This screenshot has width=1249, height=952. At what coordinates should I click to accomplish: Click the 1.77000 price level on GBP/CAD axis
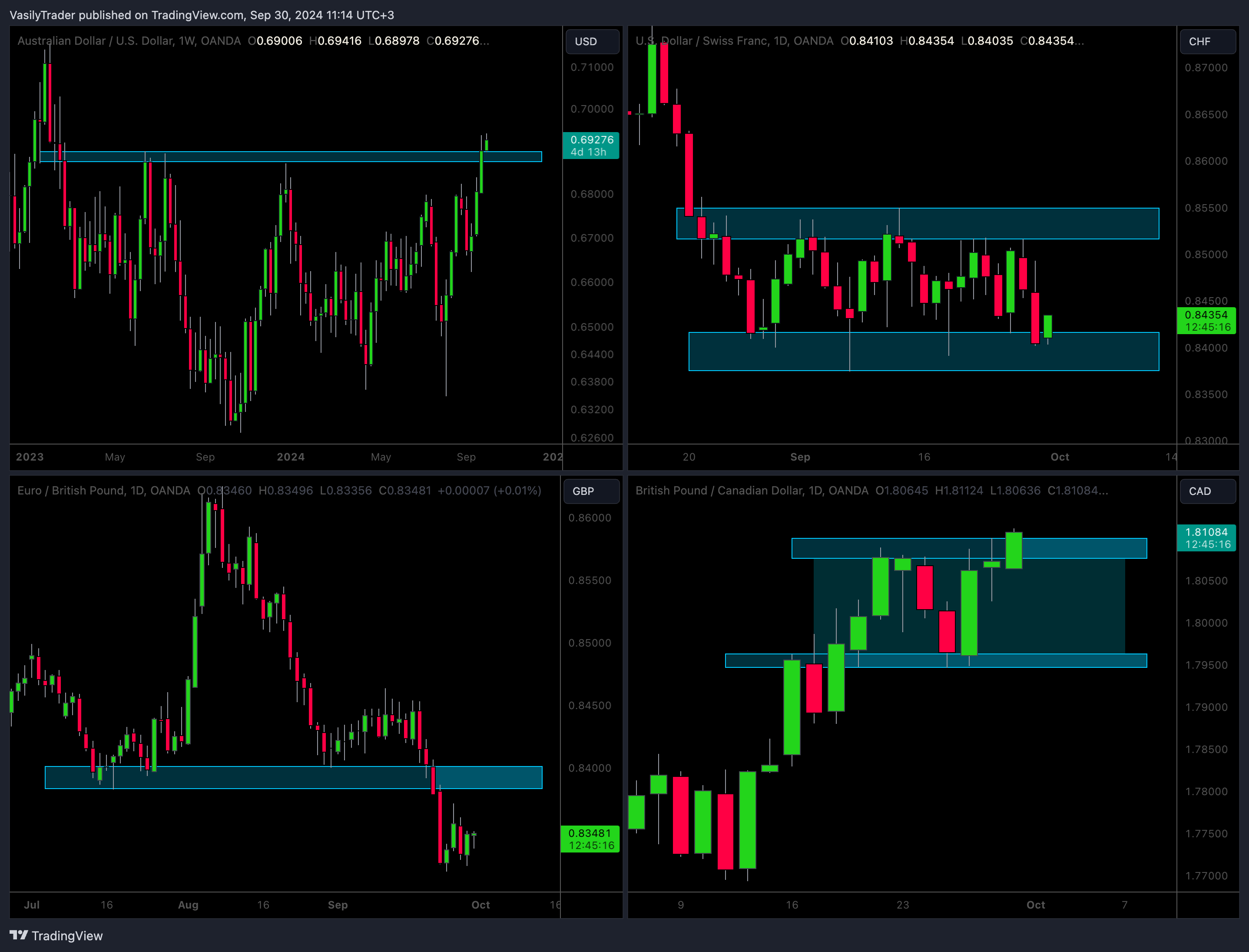(x=1206, y=876)
